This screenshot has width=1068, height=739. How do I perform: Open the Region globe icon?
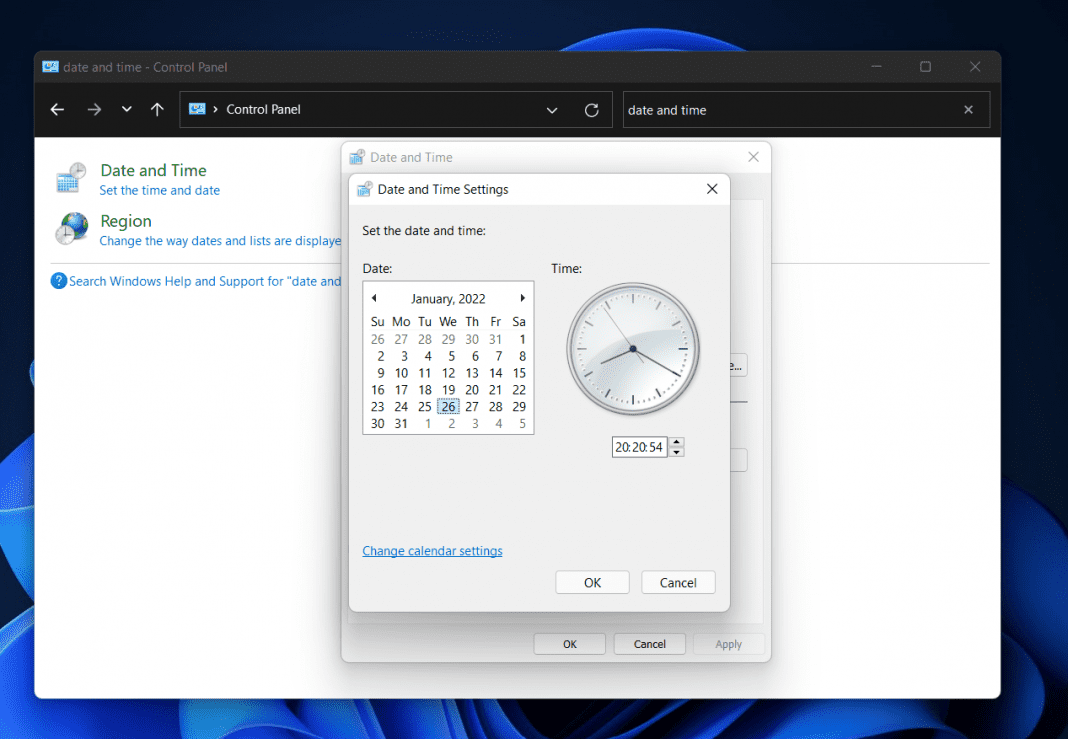pos(71,228)
